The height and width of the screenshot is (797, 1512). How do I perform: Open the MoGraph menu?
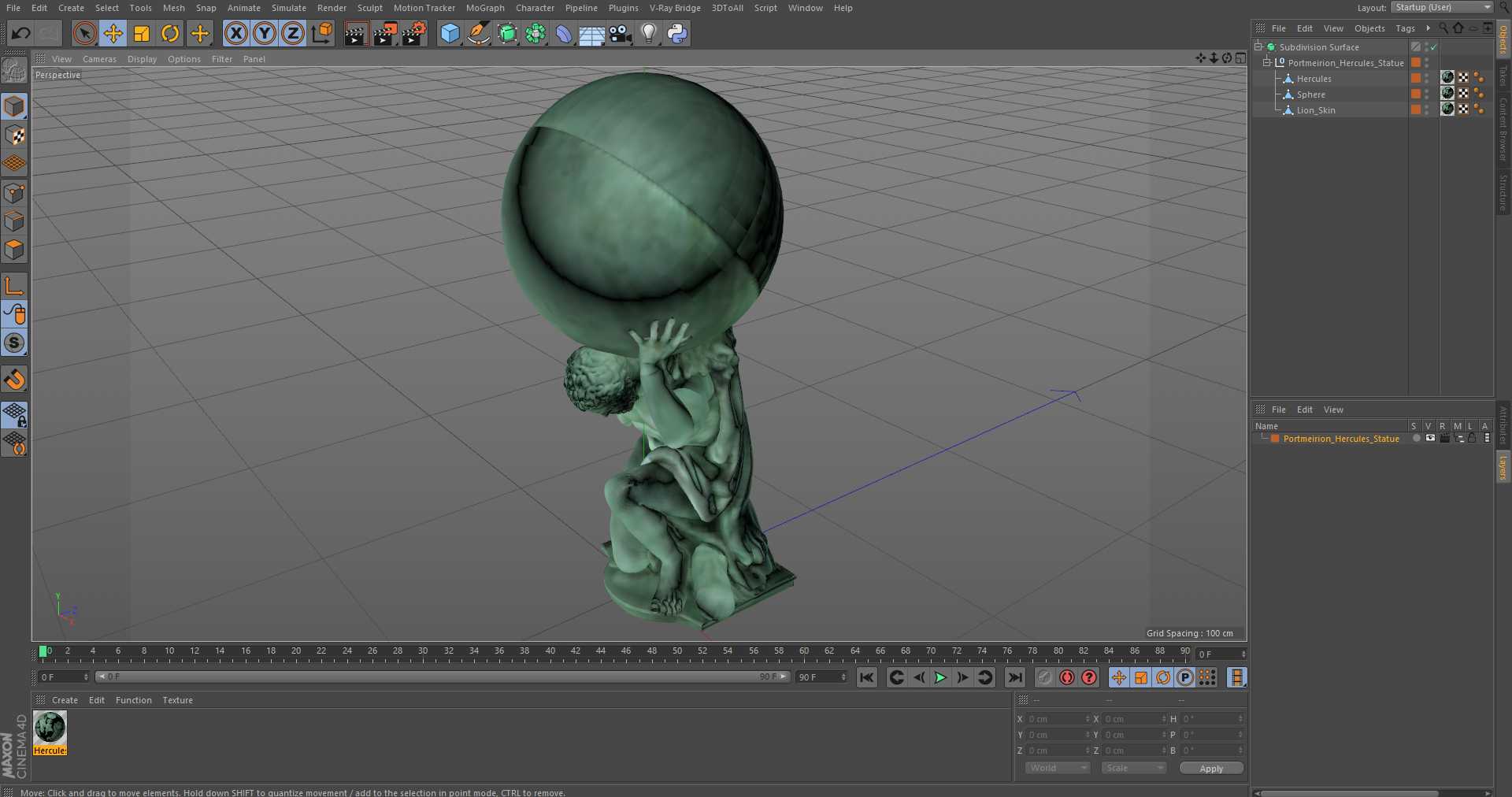tap(485, 8)
